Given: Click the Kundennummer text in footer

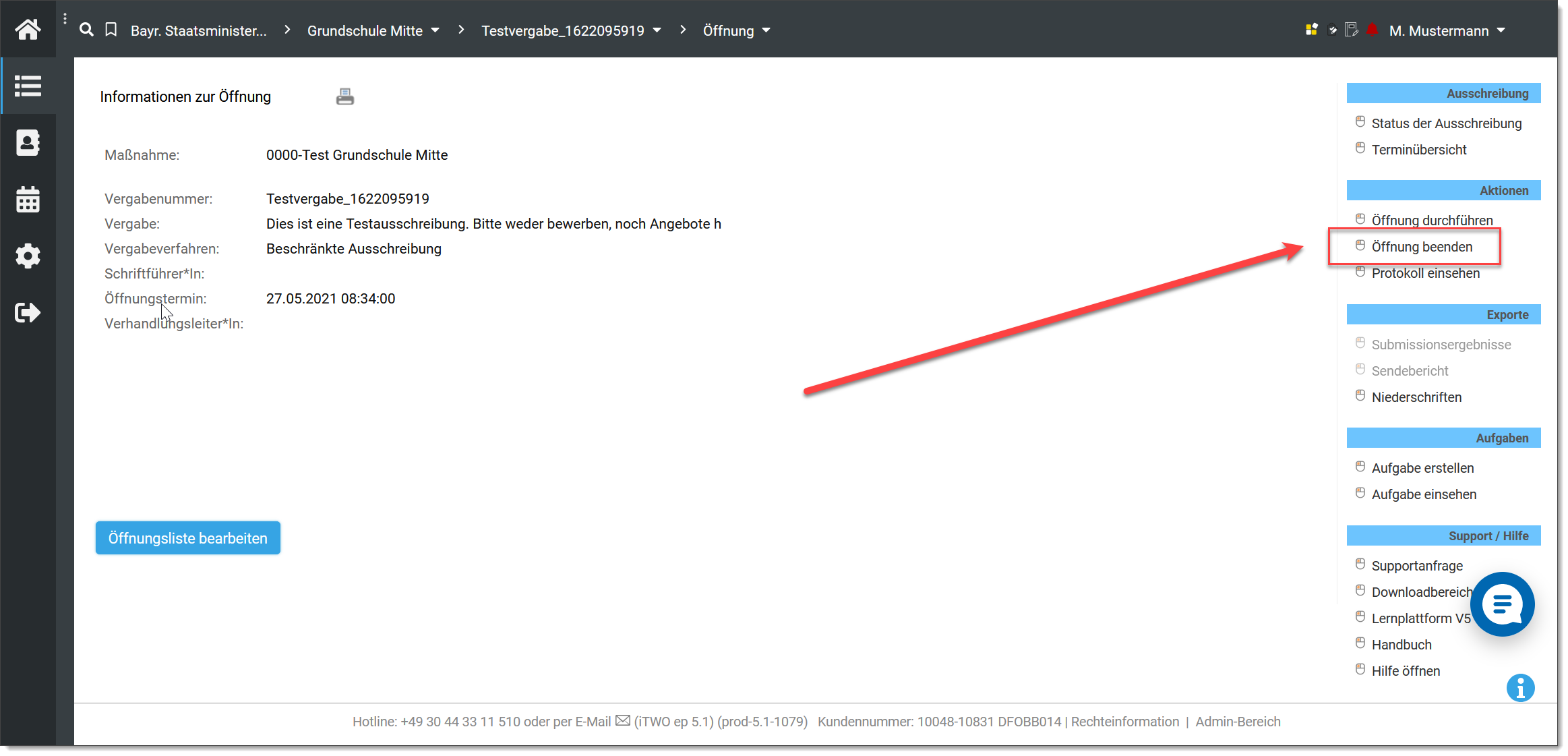Looking at the screenshot, I should pos(939,722).
